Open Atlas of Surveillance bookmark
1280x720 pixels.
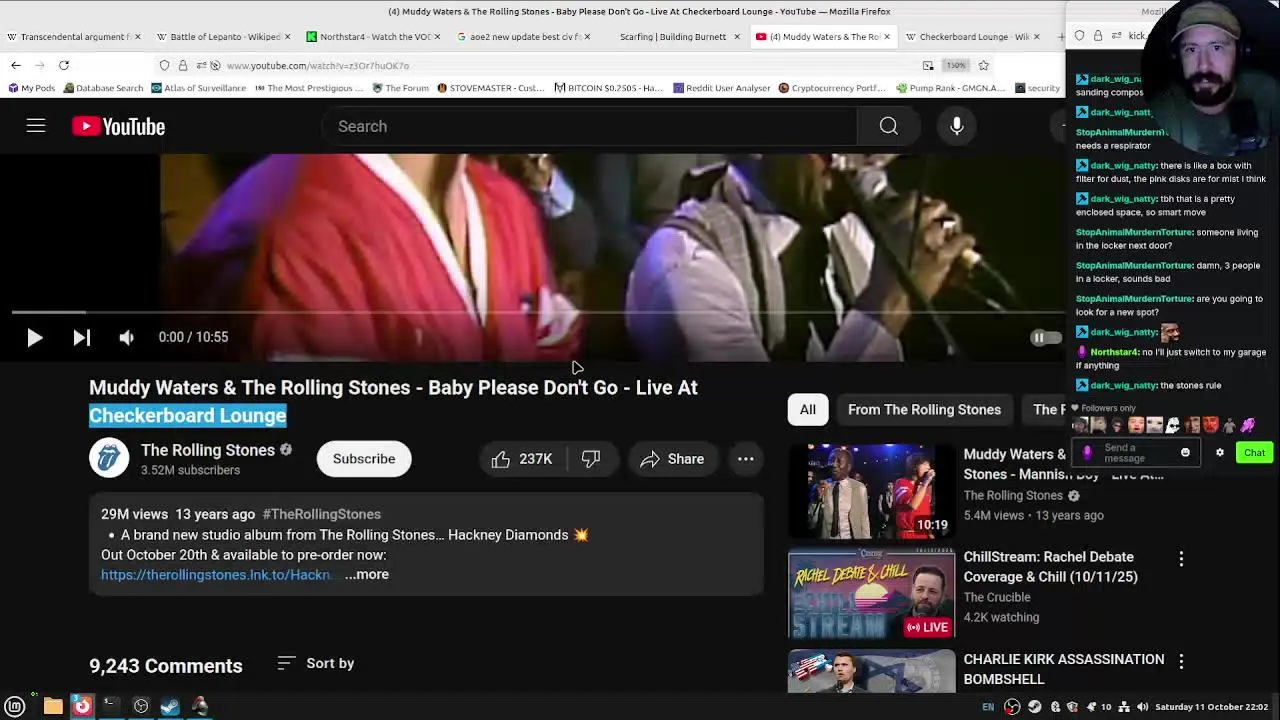[x=198, y=88]
